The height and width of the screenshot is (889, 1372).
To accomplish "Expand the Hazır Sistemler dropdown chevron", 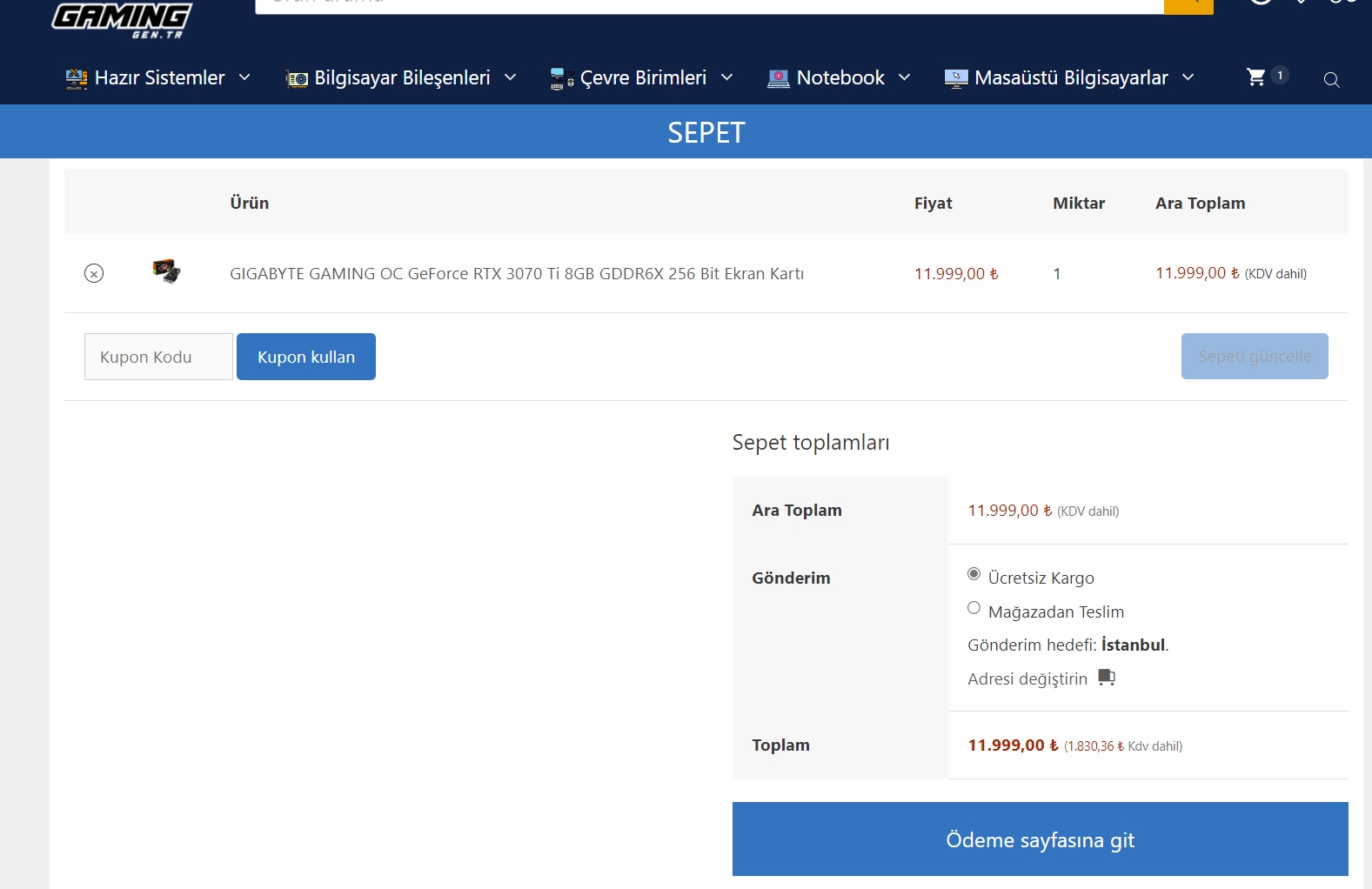I will 244,77.
